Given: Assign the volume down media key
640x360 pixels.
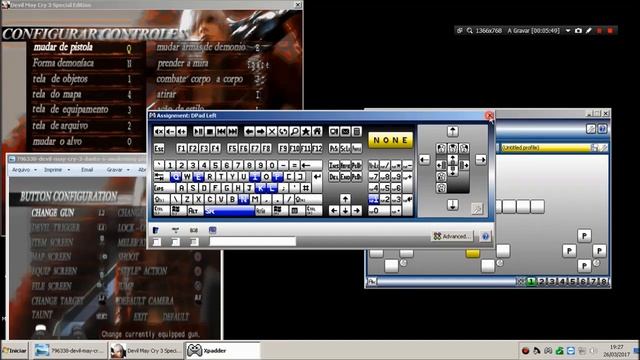Looking at the screenshot, I should (170, 131).
